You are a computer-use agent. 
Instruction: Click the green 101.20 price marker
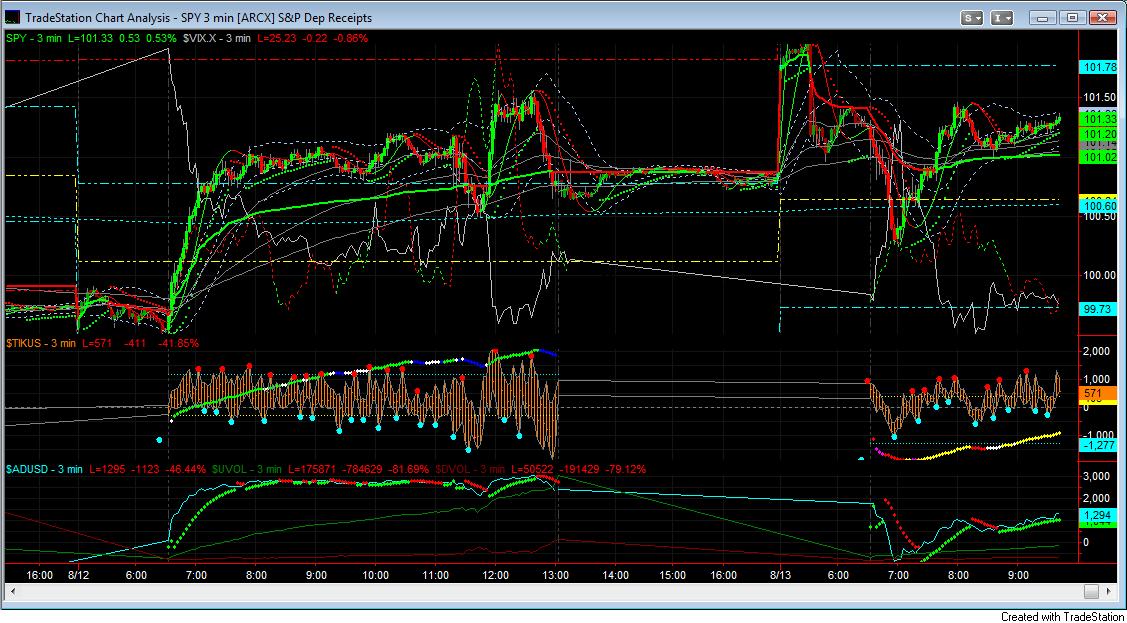[x=1099, y=134]
